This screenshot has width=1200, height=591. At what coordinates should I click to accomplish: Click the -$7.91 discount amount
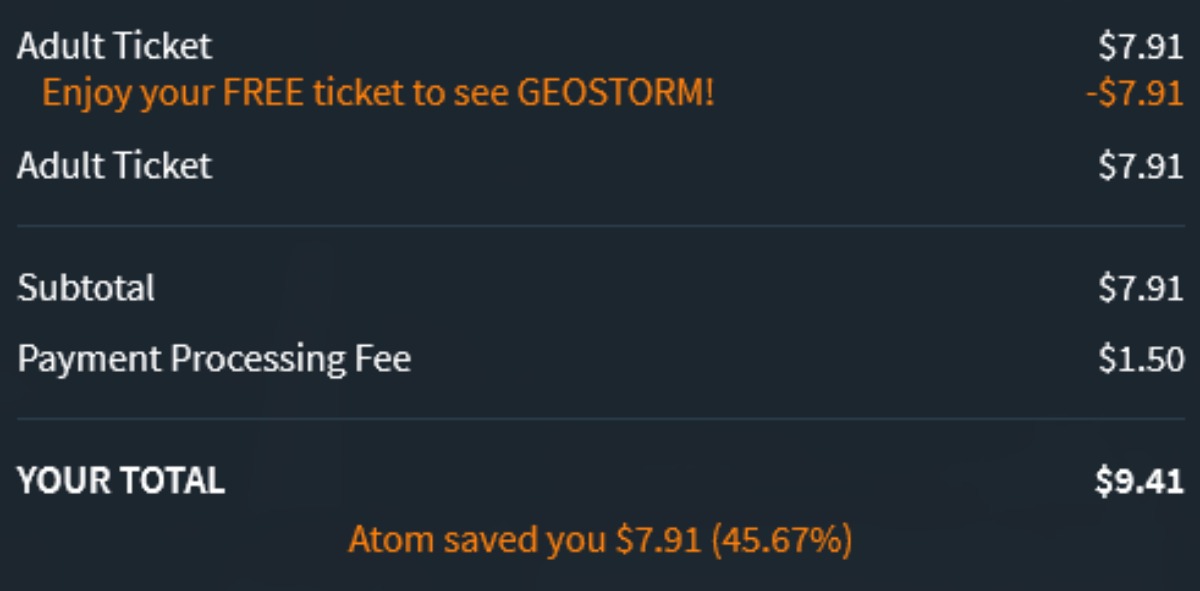[1134, 94]
